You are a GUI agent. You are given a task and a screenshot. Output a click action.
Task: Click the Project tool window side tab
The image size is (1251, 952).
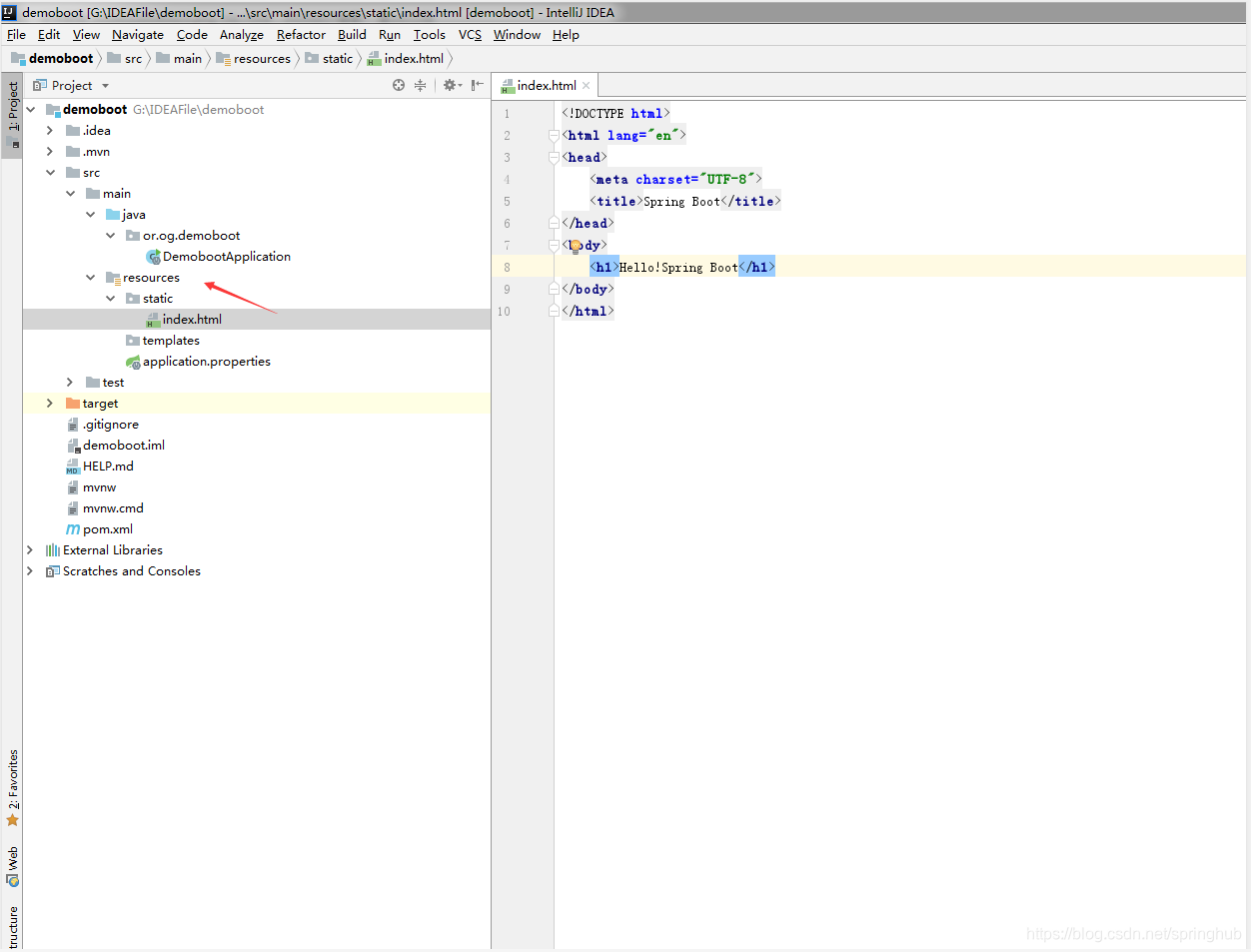[12, 114]
